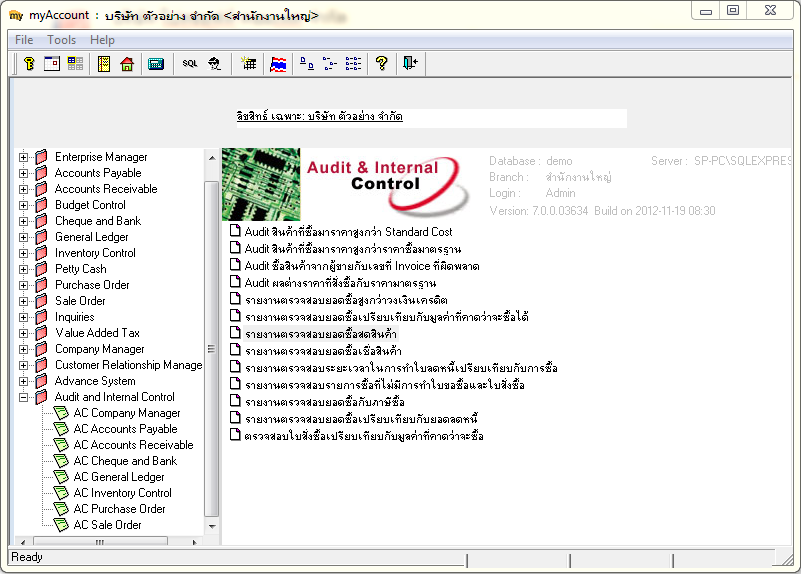Open the yellow question mark help icon
Screen dimensions: 801x574
coord(381,64)
